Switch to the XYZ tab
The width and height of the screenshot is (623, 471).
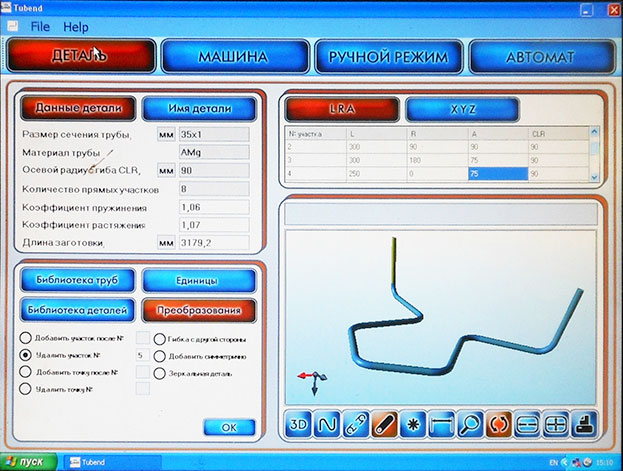pos(462,109)
